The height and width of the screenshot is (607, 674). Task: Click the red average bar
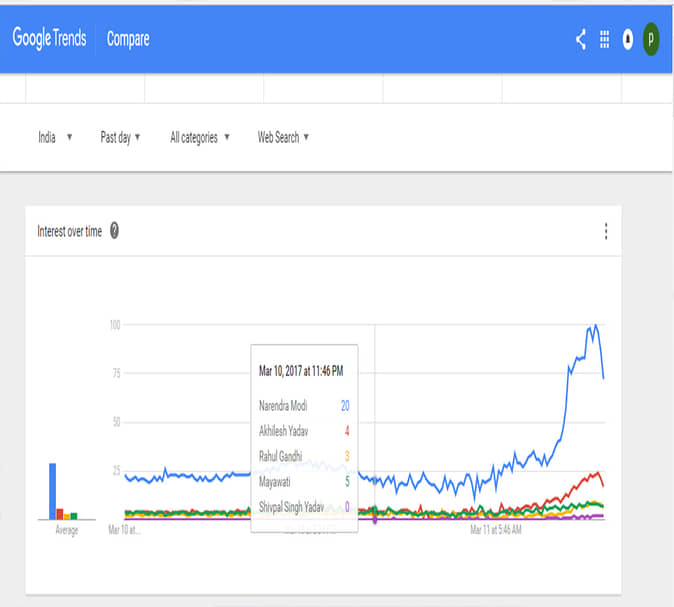[x=60, y=514]
